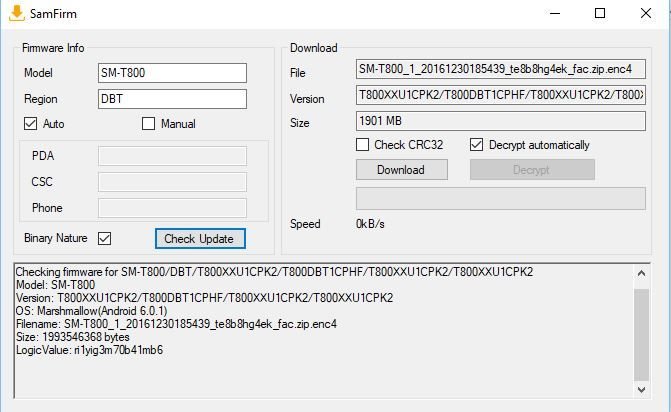Click the 'Download' group label
671x412 pixels.
(x=314, y=48)
